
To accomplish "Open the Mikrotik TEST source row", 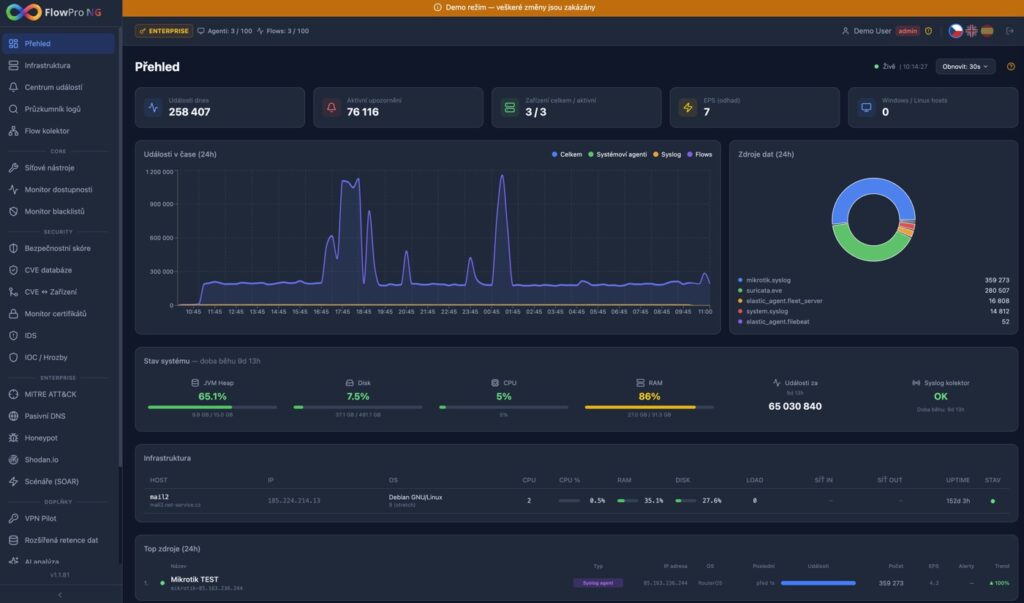I will (x=576, y=582).
